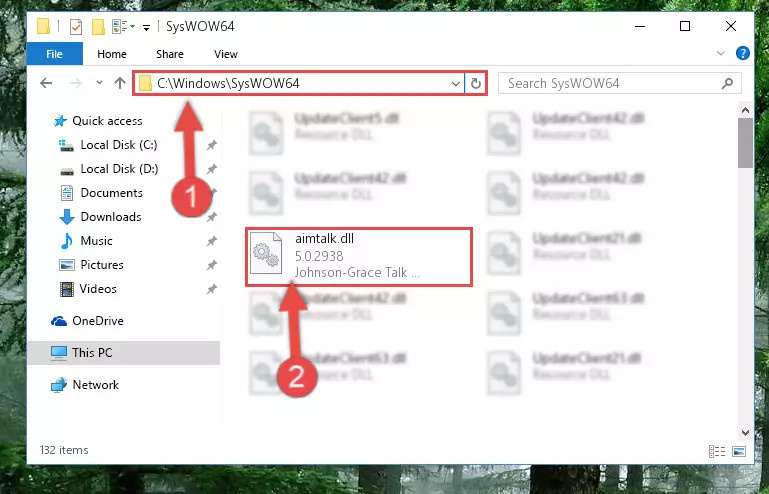Click the aimtalk.dll version text 5.0.2938

319,256
